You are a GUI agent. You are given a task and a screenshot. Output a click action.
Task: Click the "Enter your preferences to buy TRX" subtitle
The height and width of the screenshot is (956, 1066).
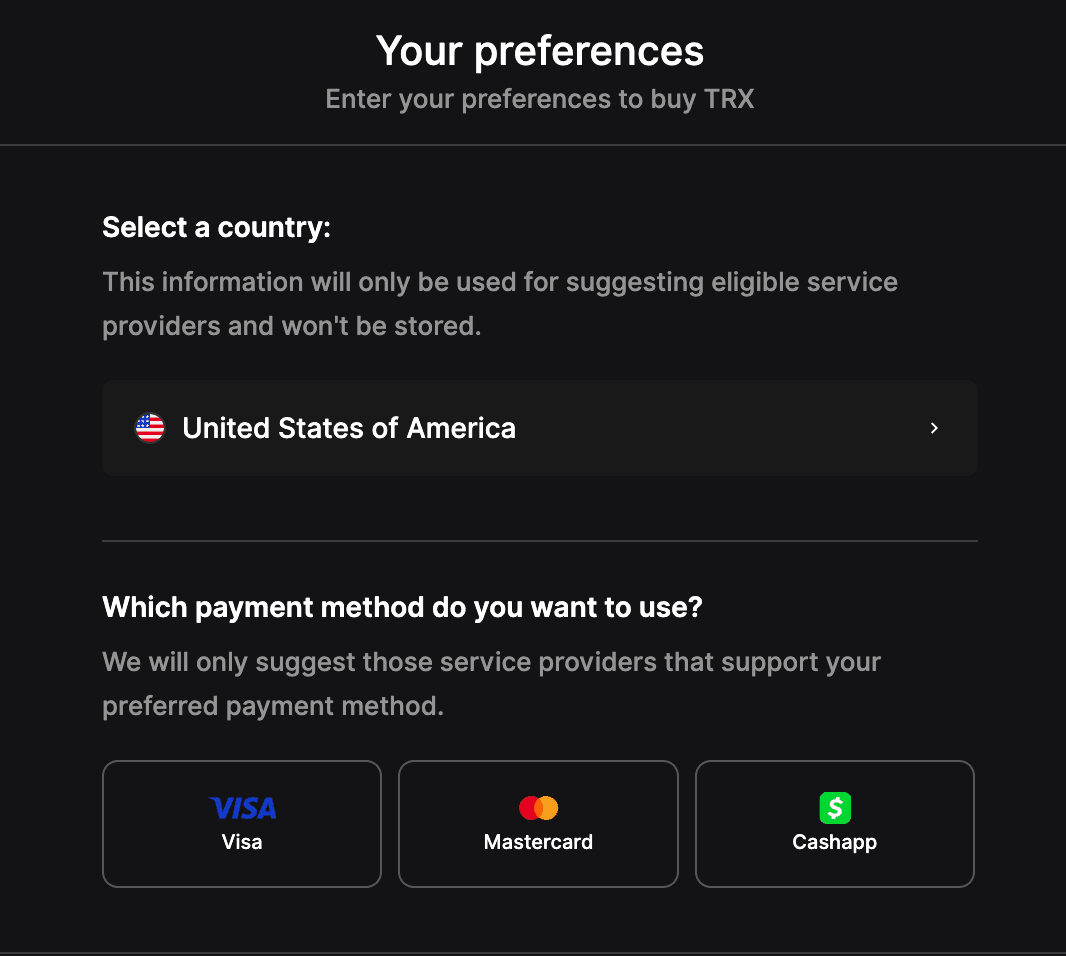540,99
